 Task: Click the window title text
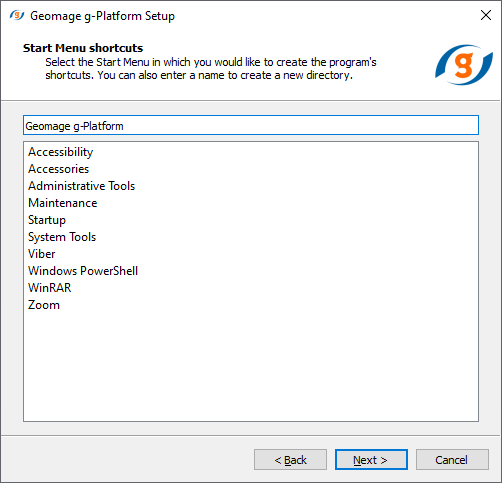(102, 16)
